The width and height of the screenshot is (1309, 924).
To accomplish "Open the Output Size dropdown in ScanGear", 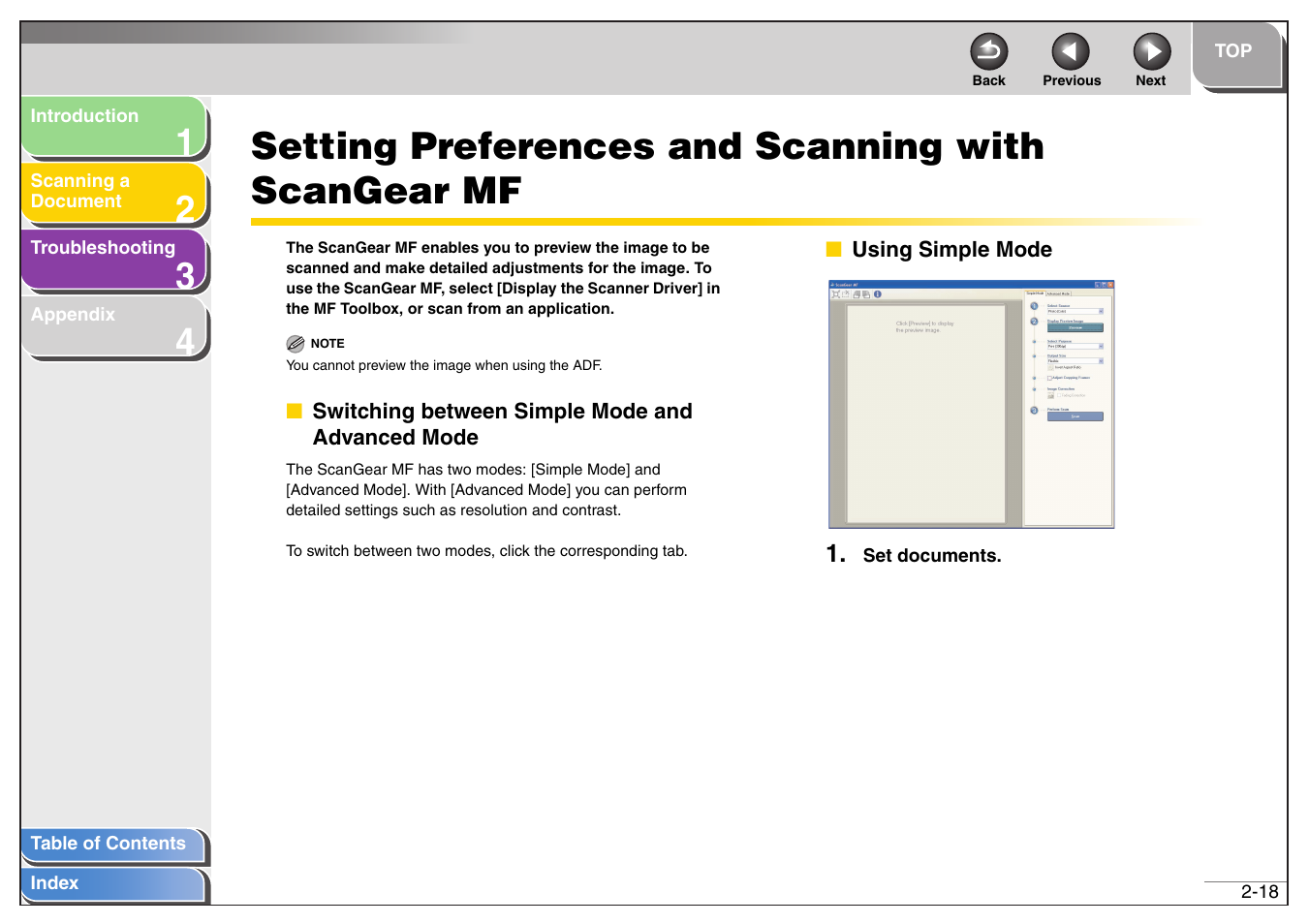I will tap(1075, 361).
